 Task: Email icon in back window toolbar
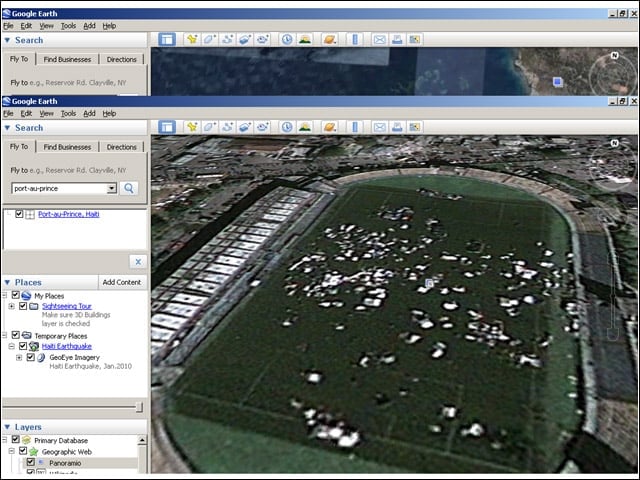coord(379,40)
